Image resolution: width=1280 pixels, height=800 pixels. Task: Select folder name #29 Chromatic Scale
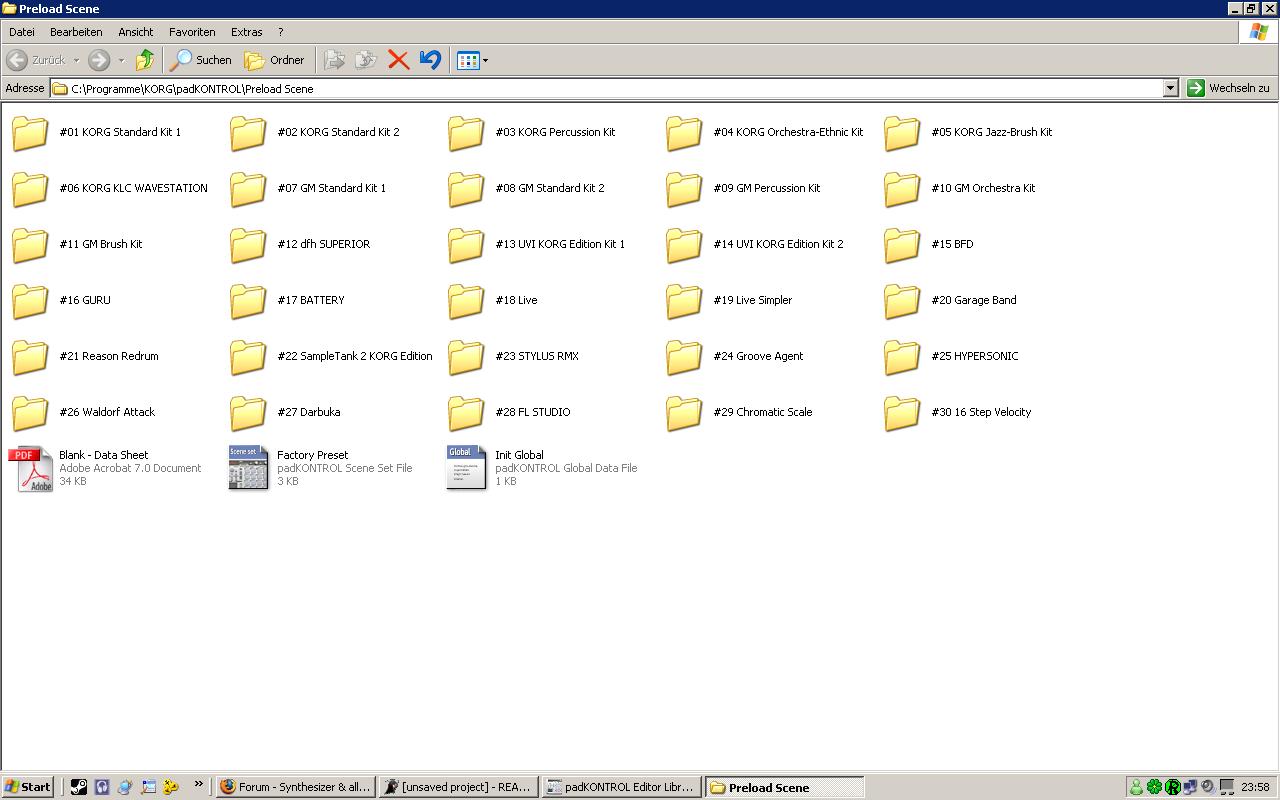point(763,412)
